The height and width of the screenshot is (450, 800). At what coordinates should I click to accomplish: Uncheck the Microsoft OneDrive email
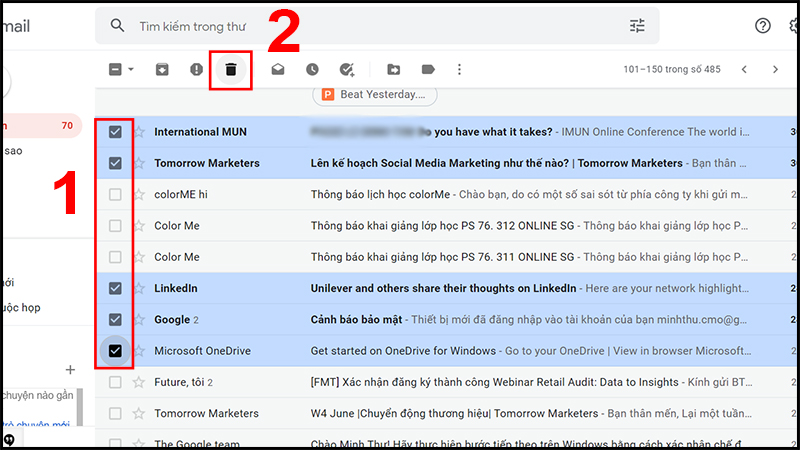115,351
